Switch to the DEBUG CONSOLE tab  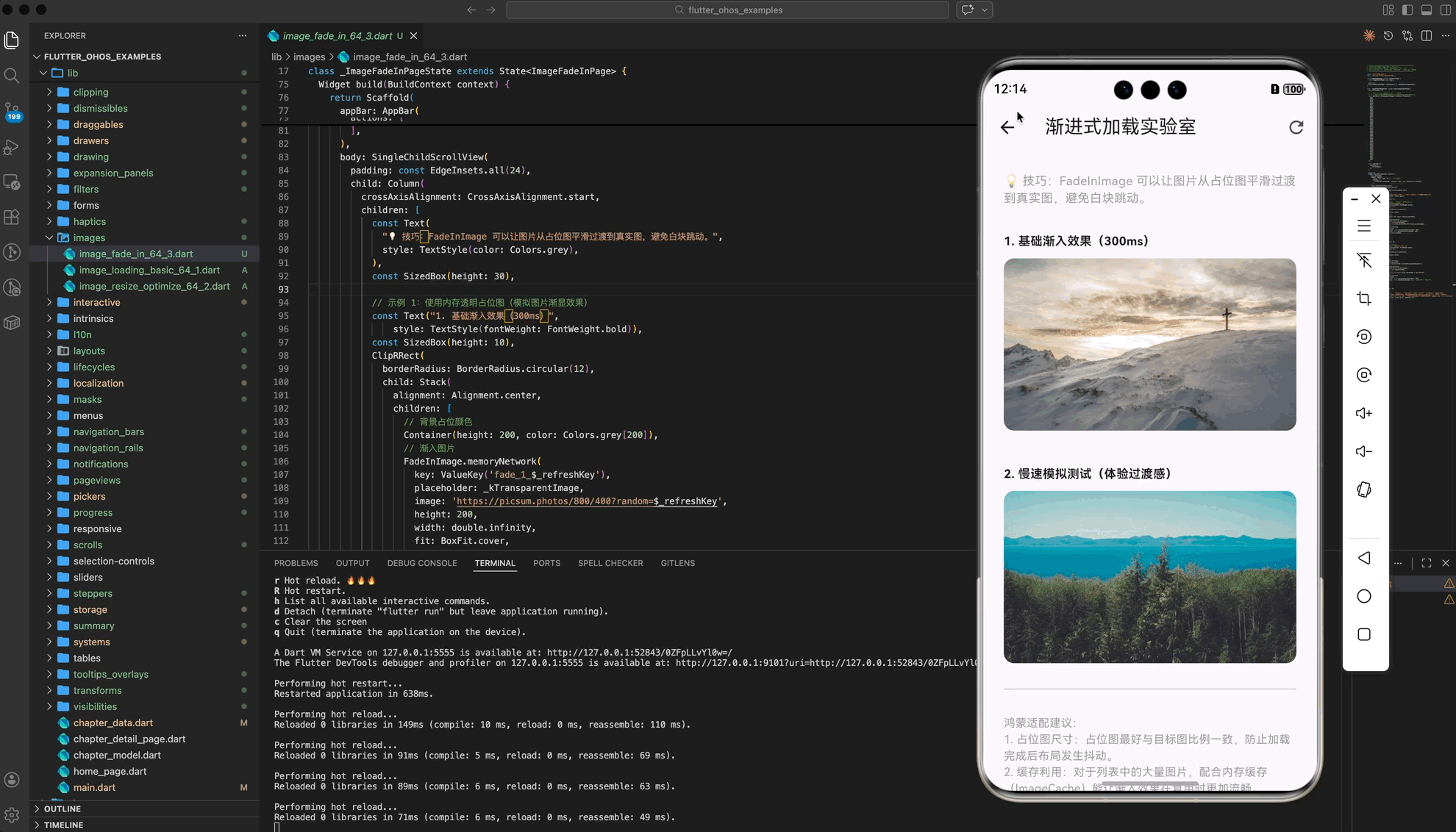pos(421,563)
